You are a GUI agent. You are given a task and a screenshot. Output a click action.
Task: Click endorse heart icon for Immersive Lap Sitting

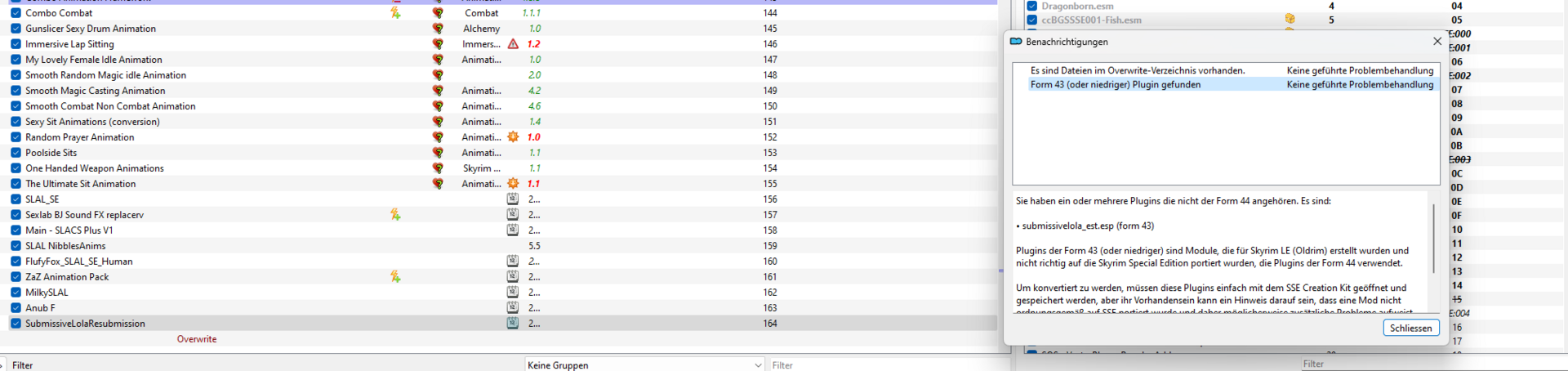click(x=438, y=44)
